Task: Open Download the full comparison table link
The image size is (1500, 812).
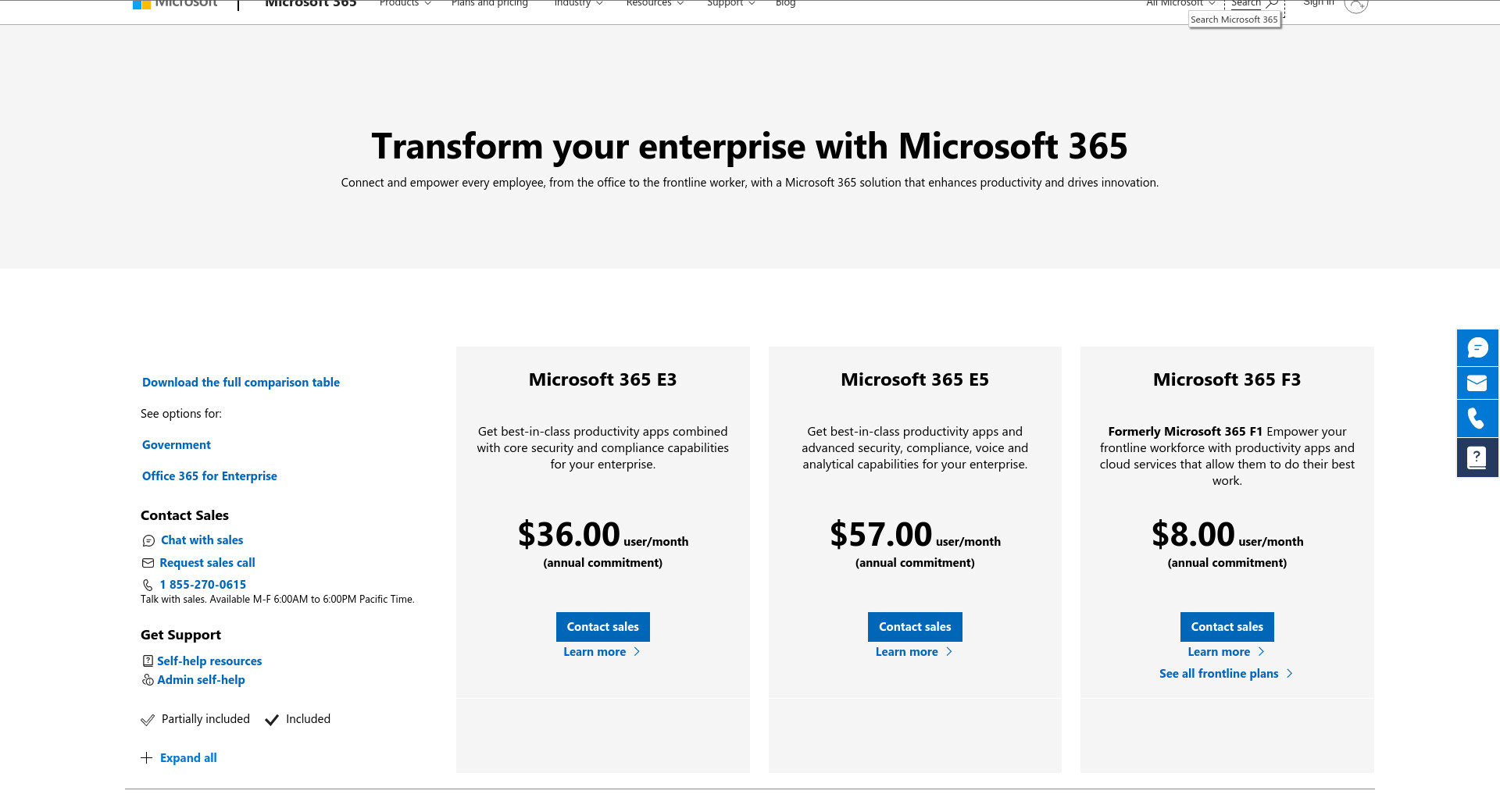Action: (x=241, y=383)
